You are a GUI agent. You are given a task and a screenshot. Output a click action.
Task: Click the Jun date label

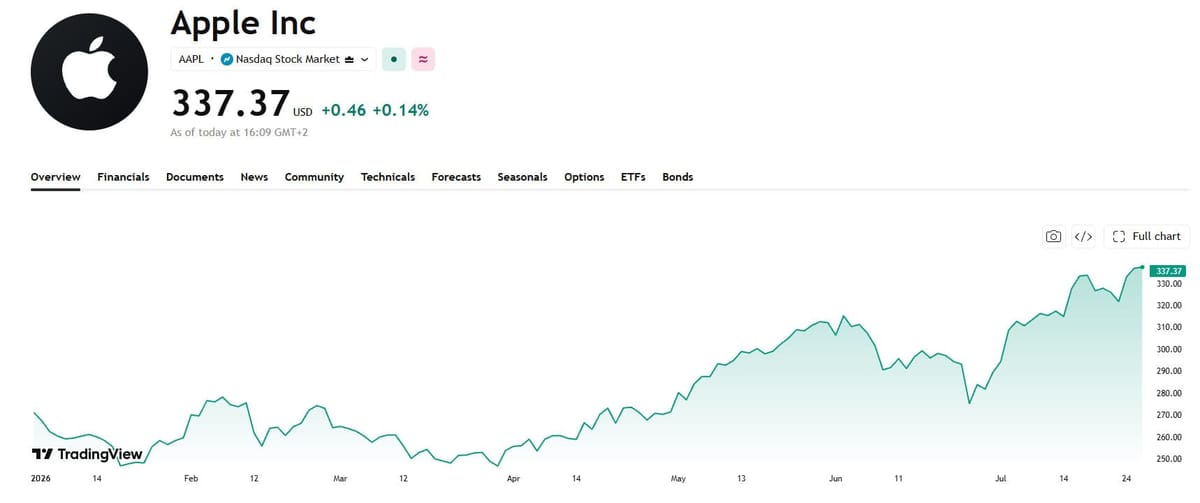coord(836,479)
